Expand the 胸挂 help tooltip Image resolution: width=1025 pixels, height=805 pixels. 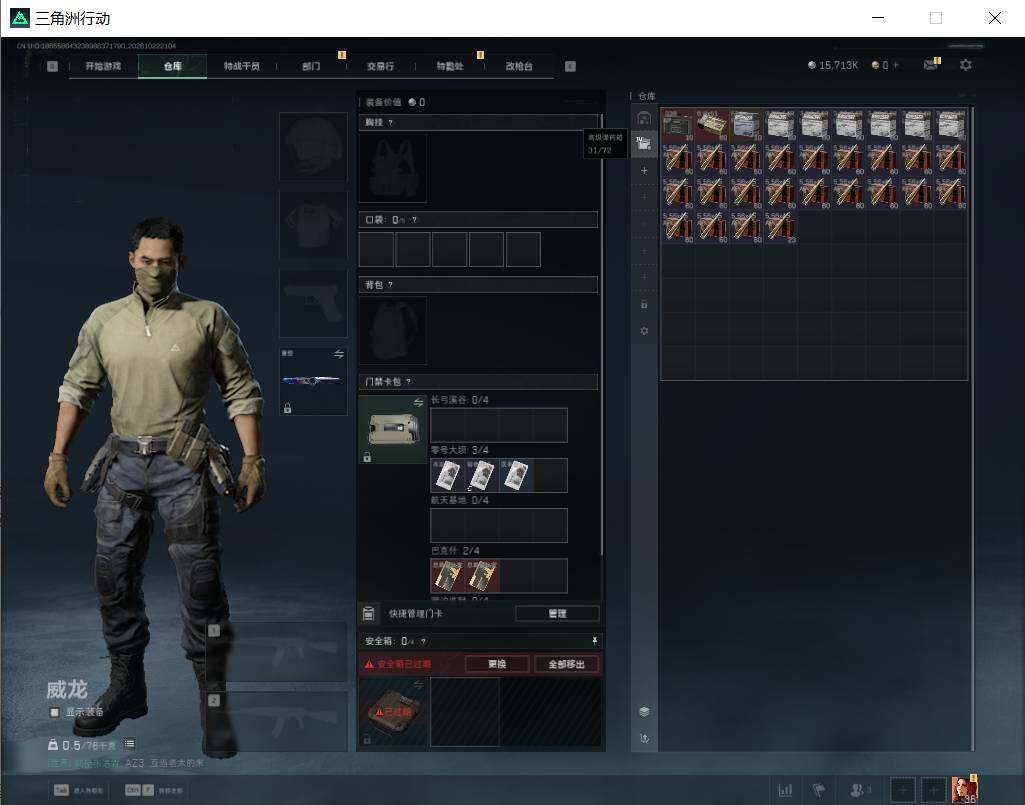391,122
